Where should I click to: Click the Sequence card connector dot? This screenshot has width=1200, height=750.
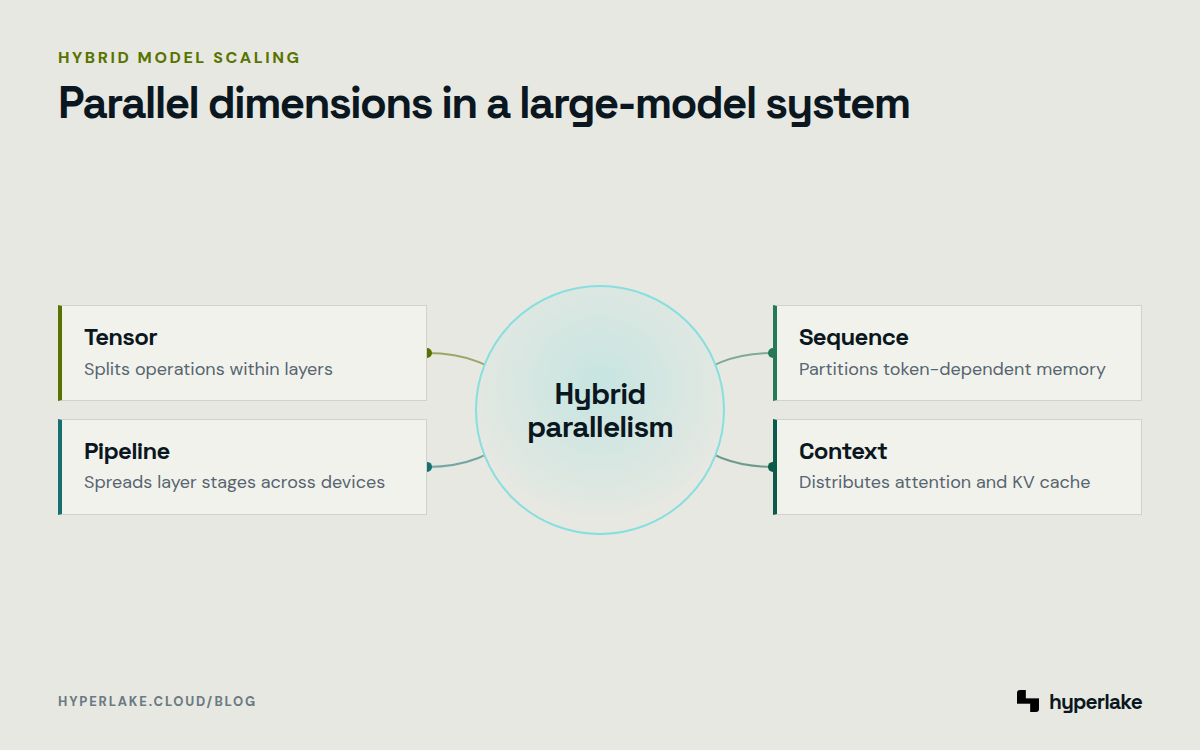point(772,353)
